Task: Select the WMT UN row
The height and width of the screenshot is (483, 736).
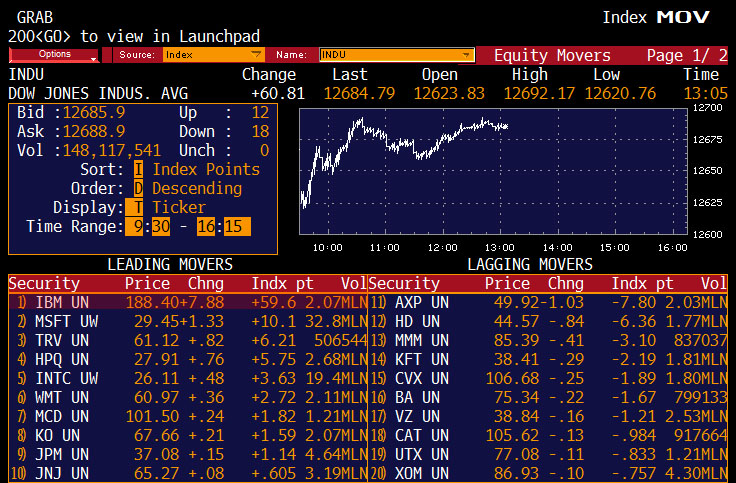Action: point(188,398)
